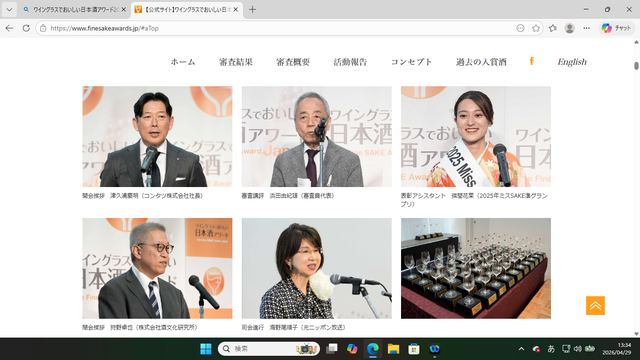The width and height of the screenshot is (640, 360).
Task: Open the photo of the female MC speaking
Action: [316, 268]
